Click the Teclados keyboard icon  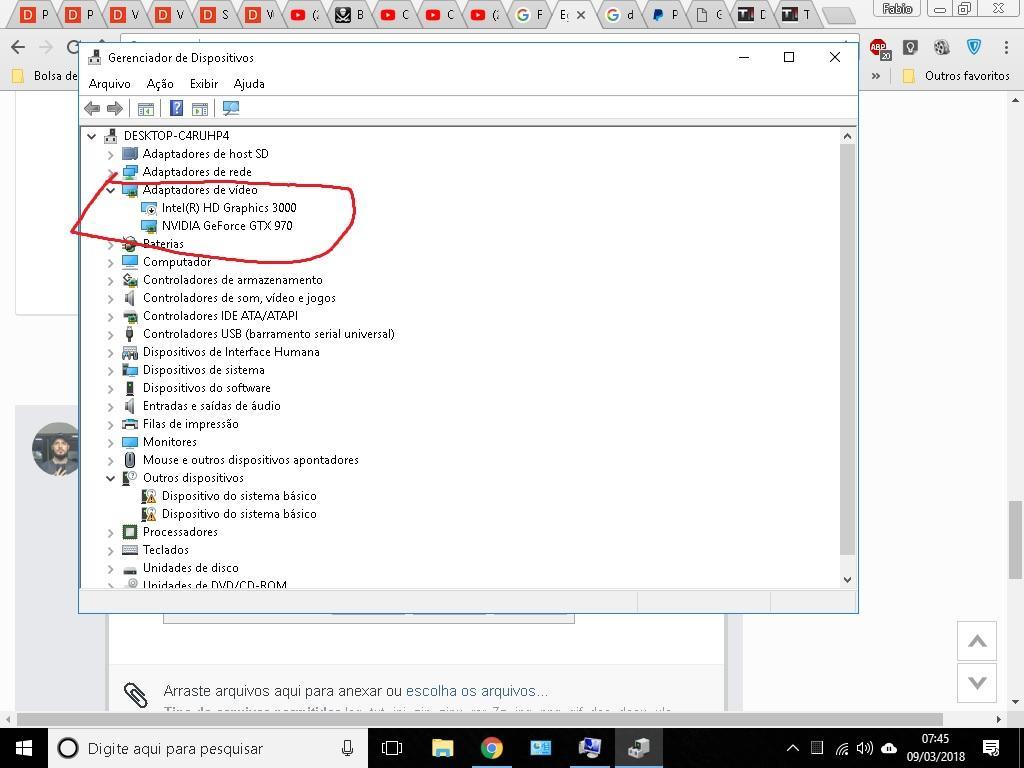(x=130, y=550)
